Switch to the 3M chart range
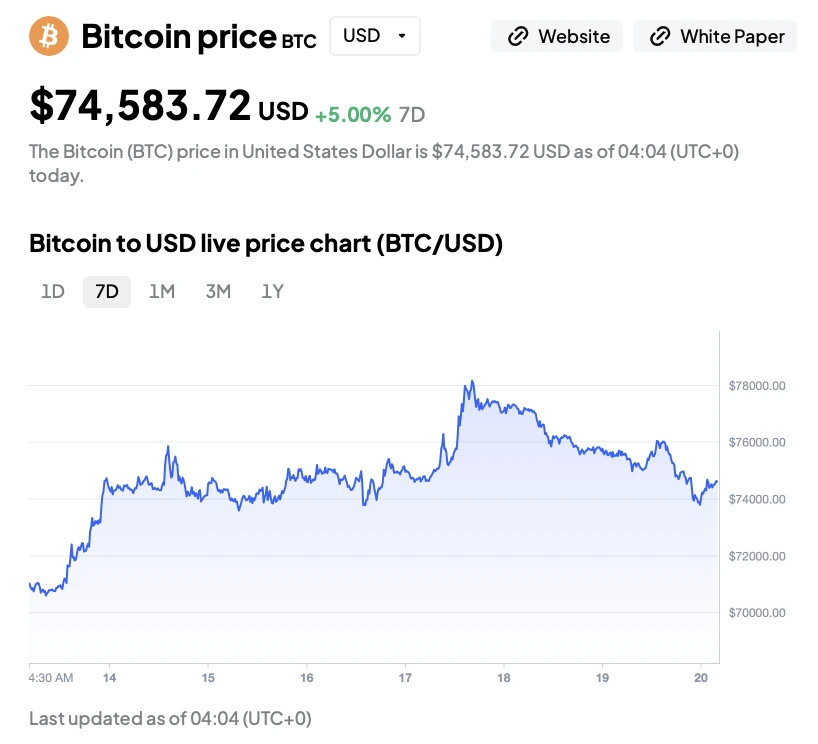 [x=218, y=292]
